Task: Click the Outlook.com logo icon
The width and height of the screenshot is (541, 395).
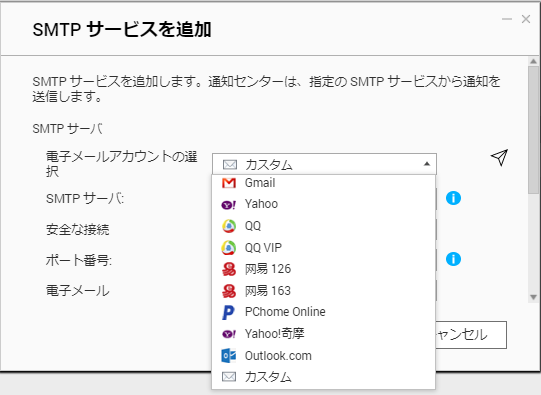Action: (229, 356)
